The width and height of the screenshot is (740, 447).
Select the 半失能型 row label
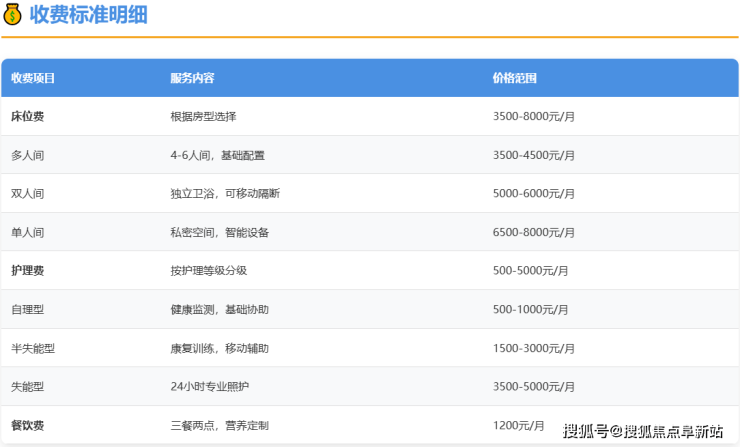click(x=32, y=348)
